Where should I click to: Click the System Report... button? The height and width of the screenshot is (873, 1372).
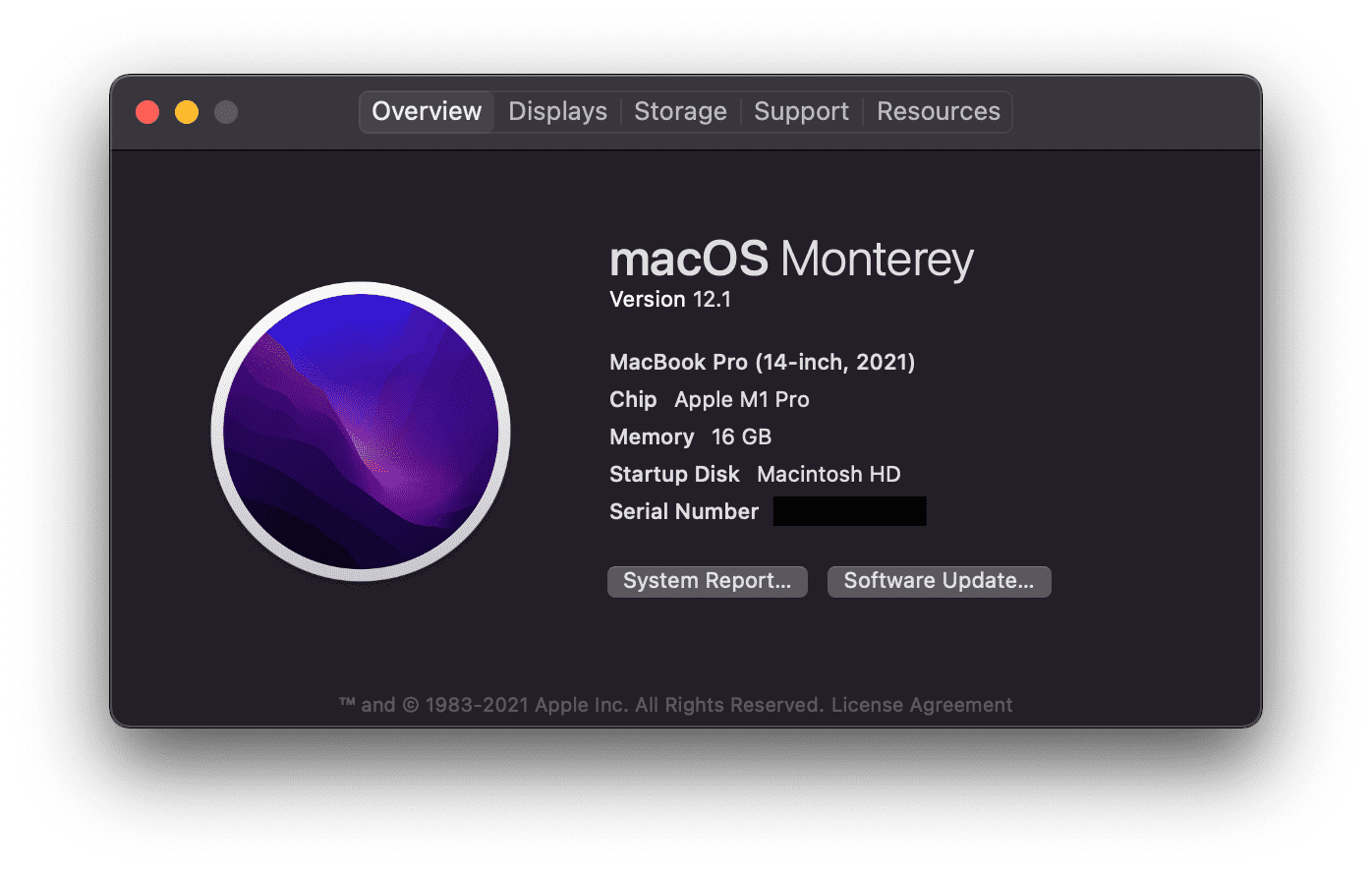[x=708, y=581]
